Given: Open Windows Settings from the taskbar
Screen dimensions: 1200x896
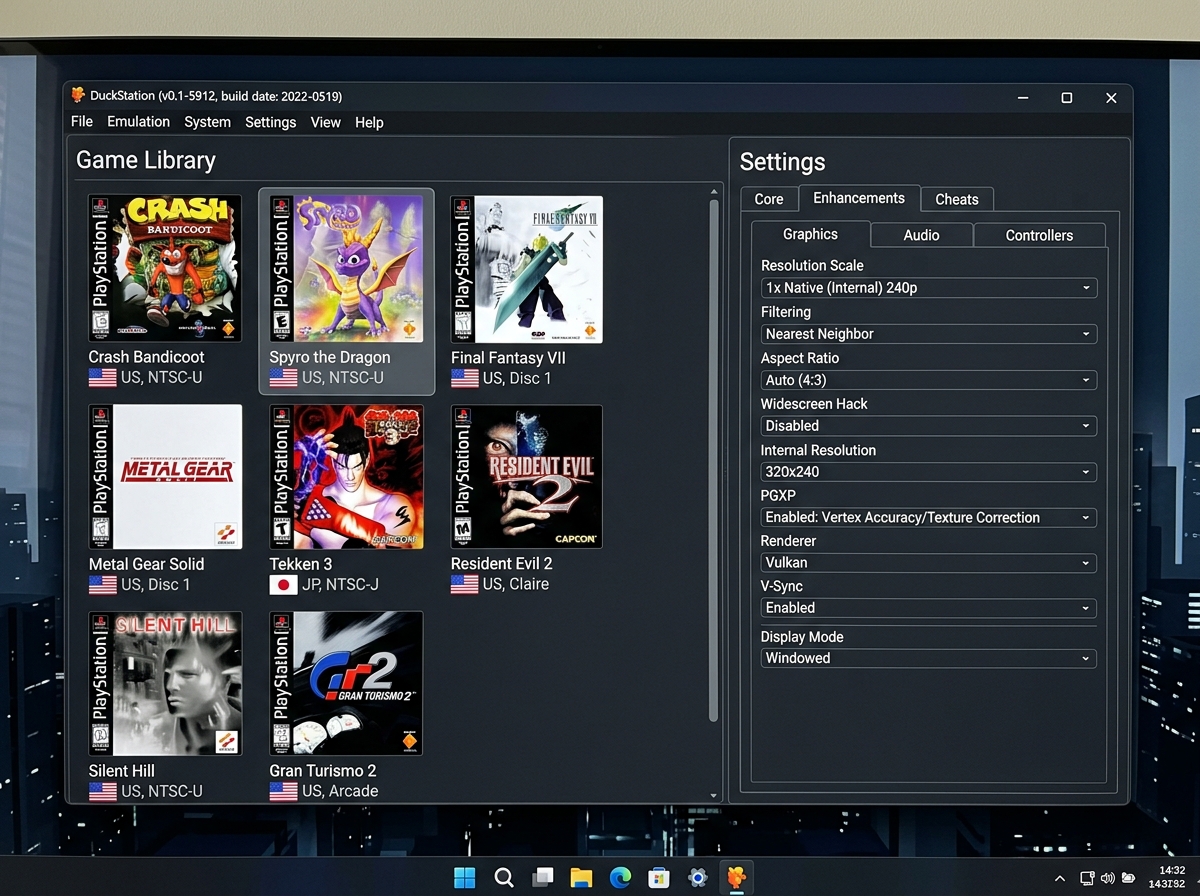Looking at the screenshot, I should 697,876.
